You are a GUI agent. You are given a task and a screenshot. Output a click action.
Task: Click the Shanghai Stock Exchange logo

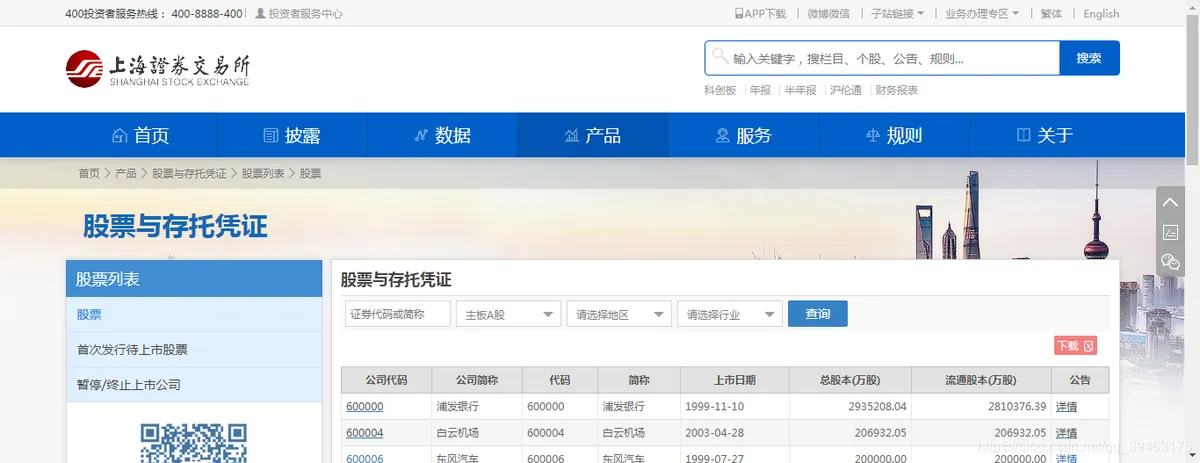click(x=158, y=68)
